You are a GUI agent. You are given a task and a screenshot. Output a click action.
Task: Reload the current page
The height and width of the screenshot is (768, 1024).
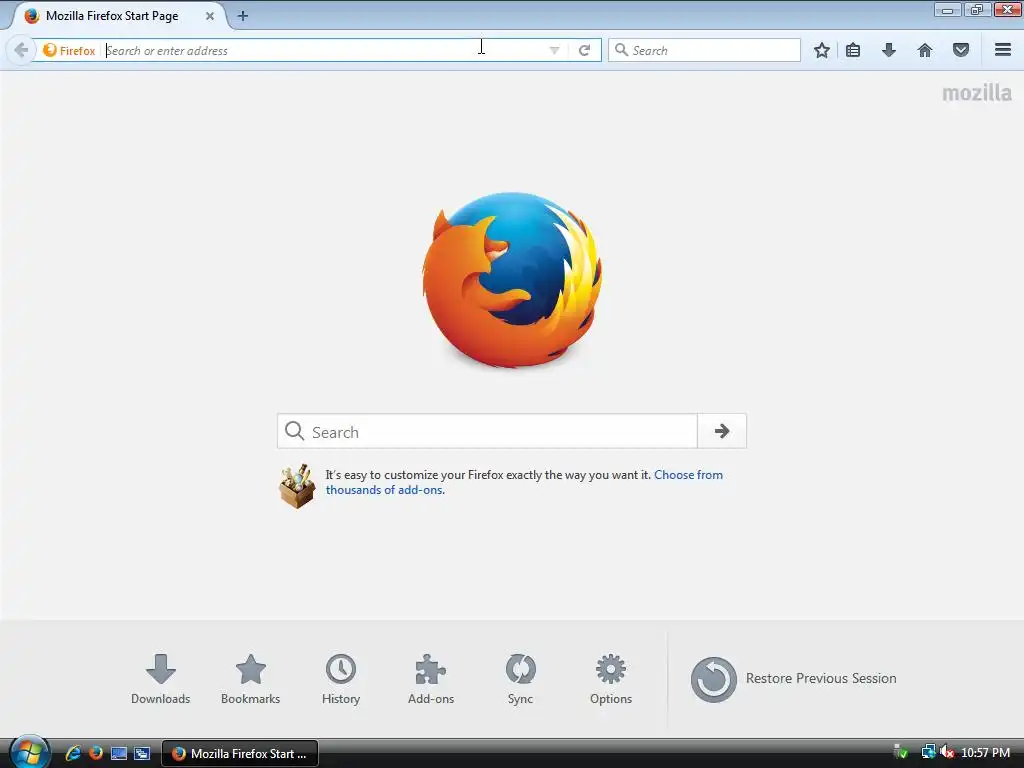click(584, 50)
